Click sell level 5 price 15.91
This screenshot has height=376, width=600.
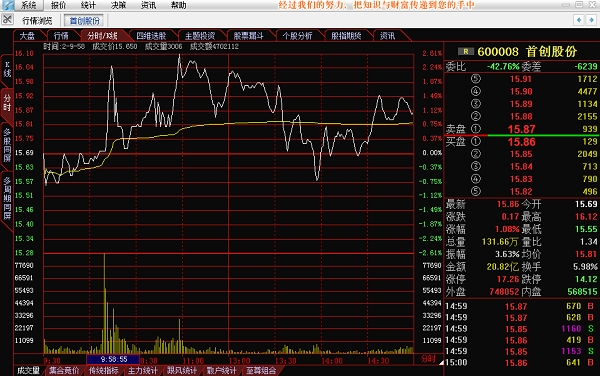[521, 79]
